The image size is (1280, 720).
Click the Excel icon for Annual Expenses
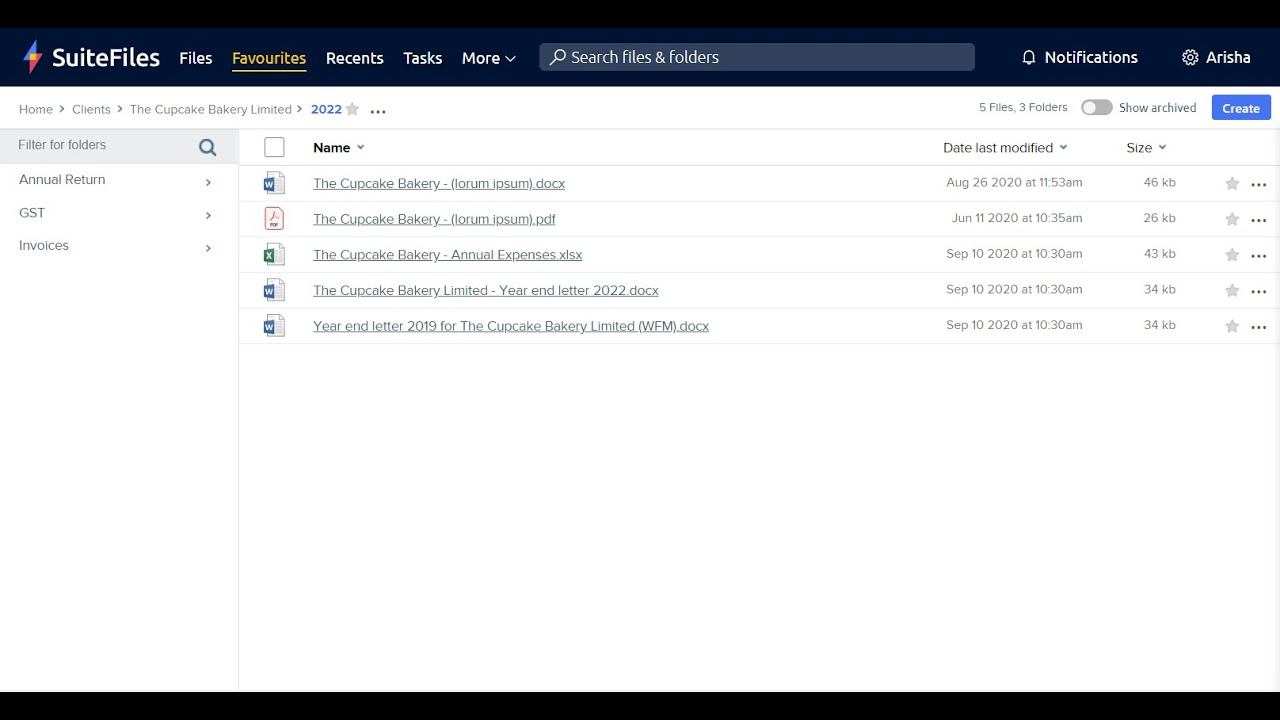273,254
